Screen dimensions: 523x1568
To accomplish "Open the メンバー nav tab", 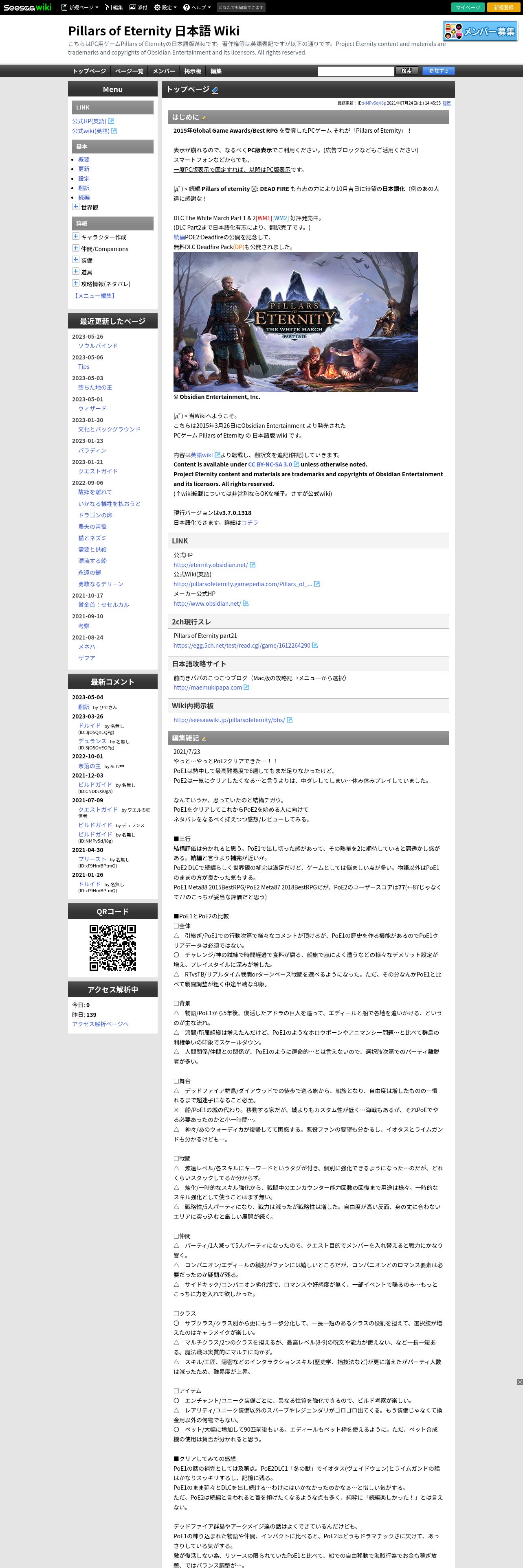I will point(164,71).
